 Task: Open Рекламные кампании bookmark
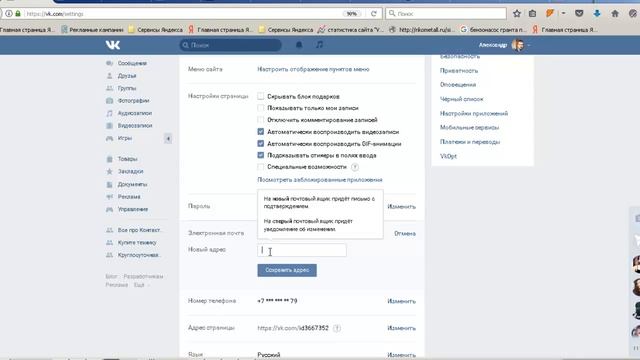92,30
